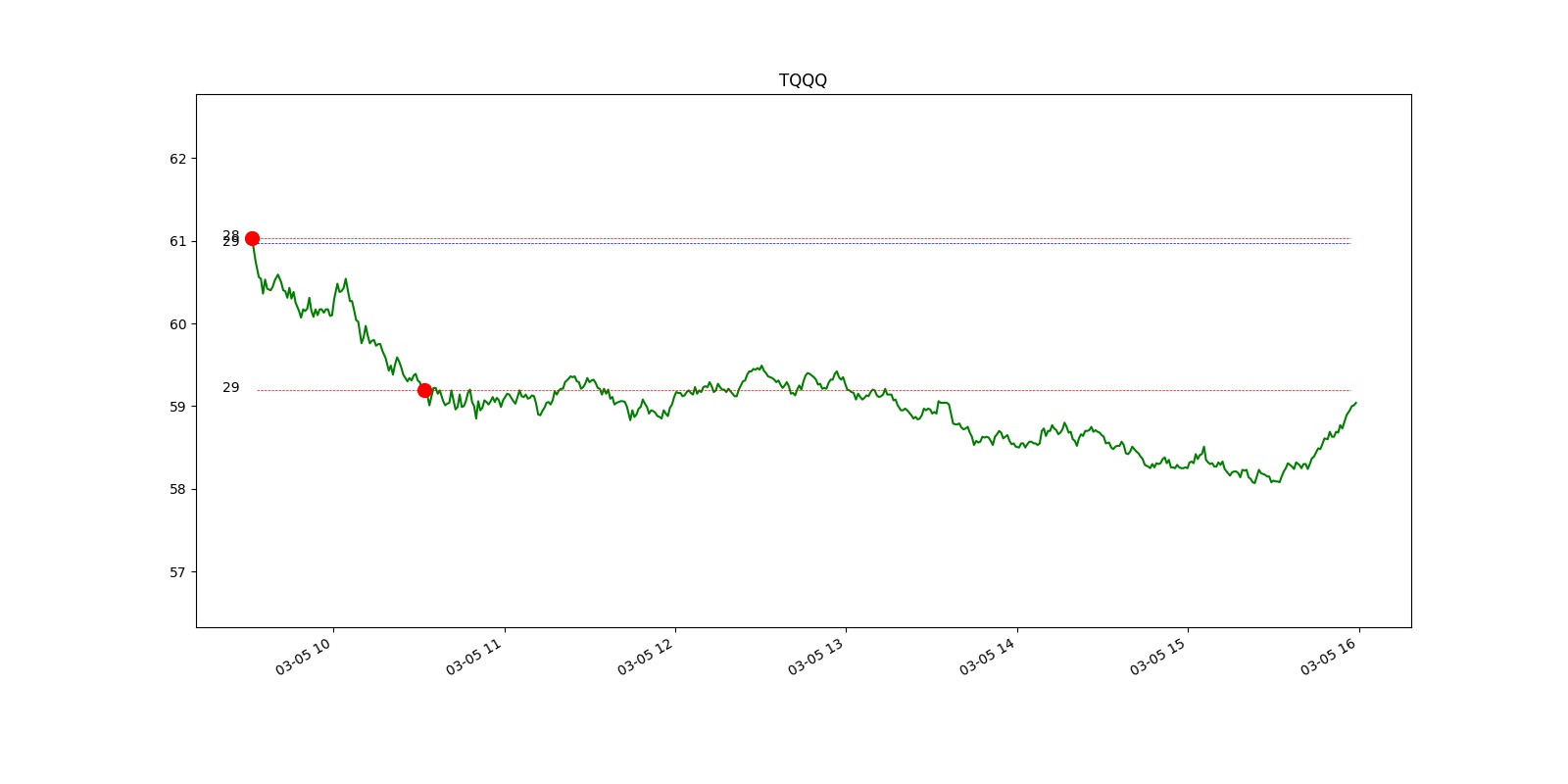The width and height of the screenshot is (1568, 784).
Task: Click the y-axis label 60
Action: (x=177, y=324)
